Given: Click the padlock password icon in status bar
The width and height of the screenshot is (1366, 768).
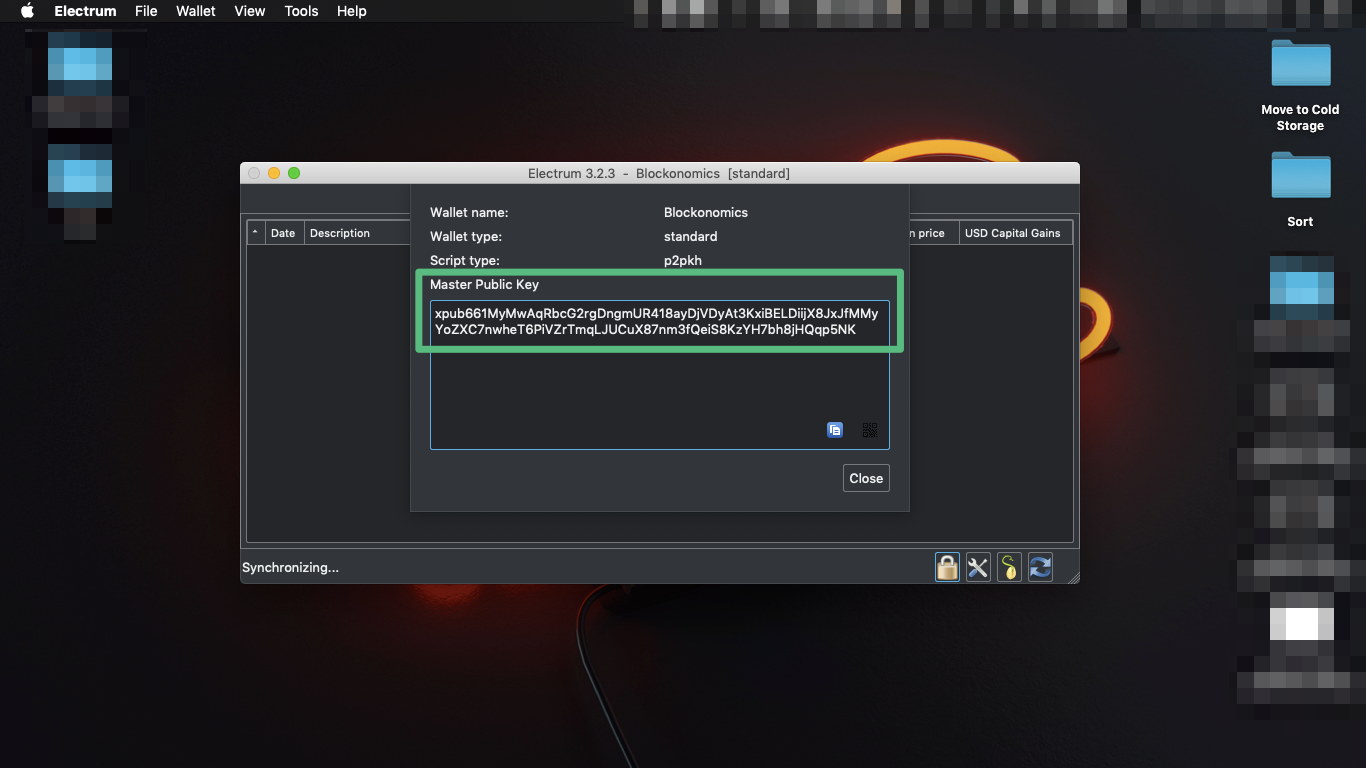Looking at the screenshot, I should 947,567.
